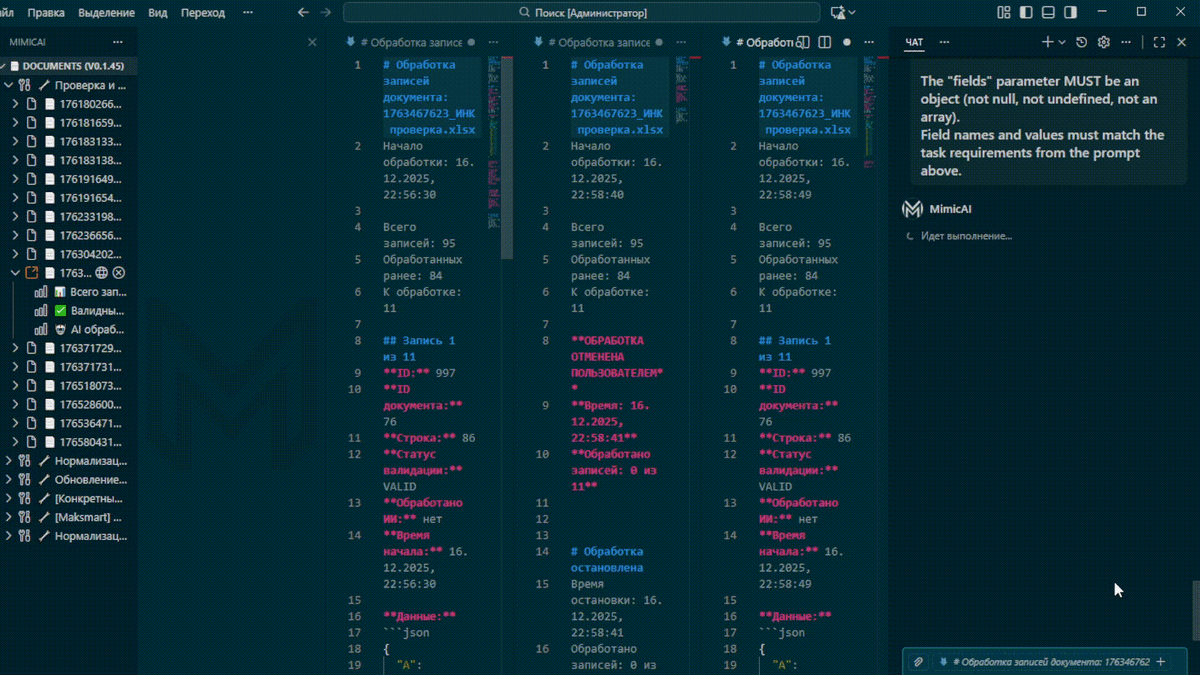Click the green checkmark on the Валидны... row
Screen dimensions: 1200x675
[x=60, y=311]
